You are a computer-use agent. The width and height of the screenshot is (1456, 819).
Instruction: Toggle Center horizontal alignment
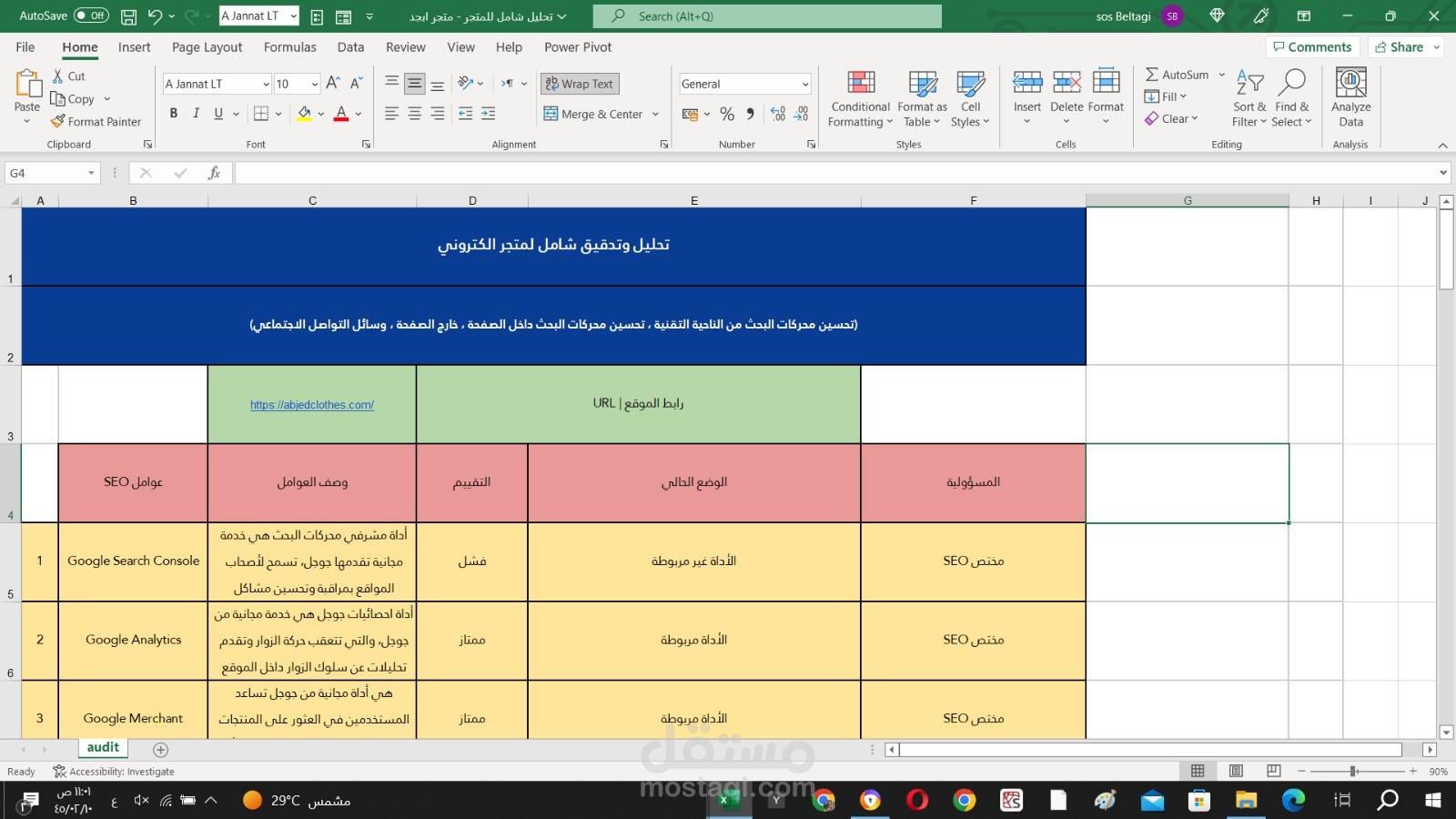coord(415,114)
